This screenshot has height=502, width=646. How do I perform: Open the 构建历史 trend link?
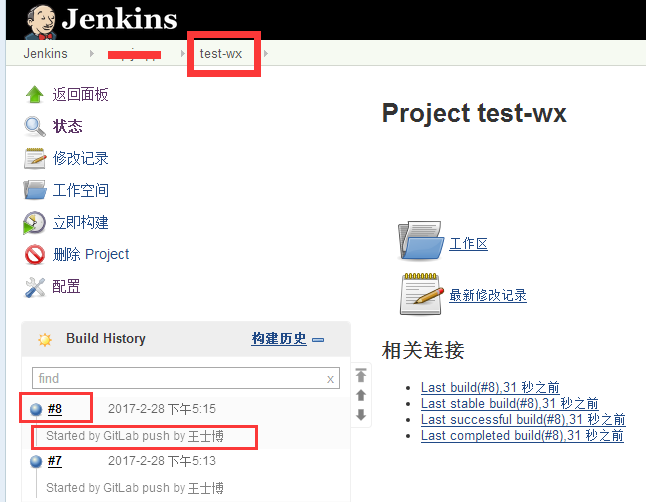[x=279, y=339]
